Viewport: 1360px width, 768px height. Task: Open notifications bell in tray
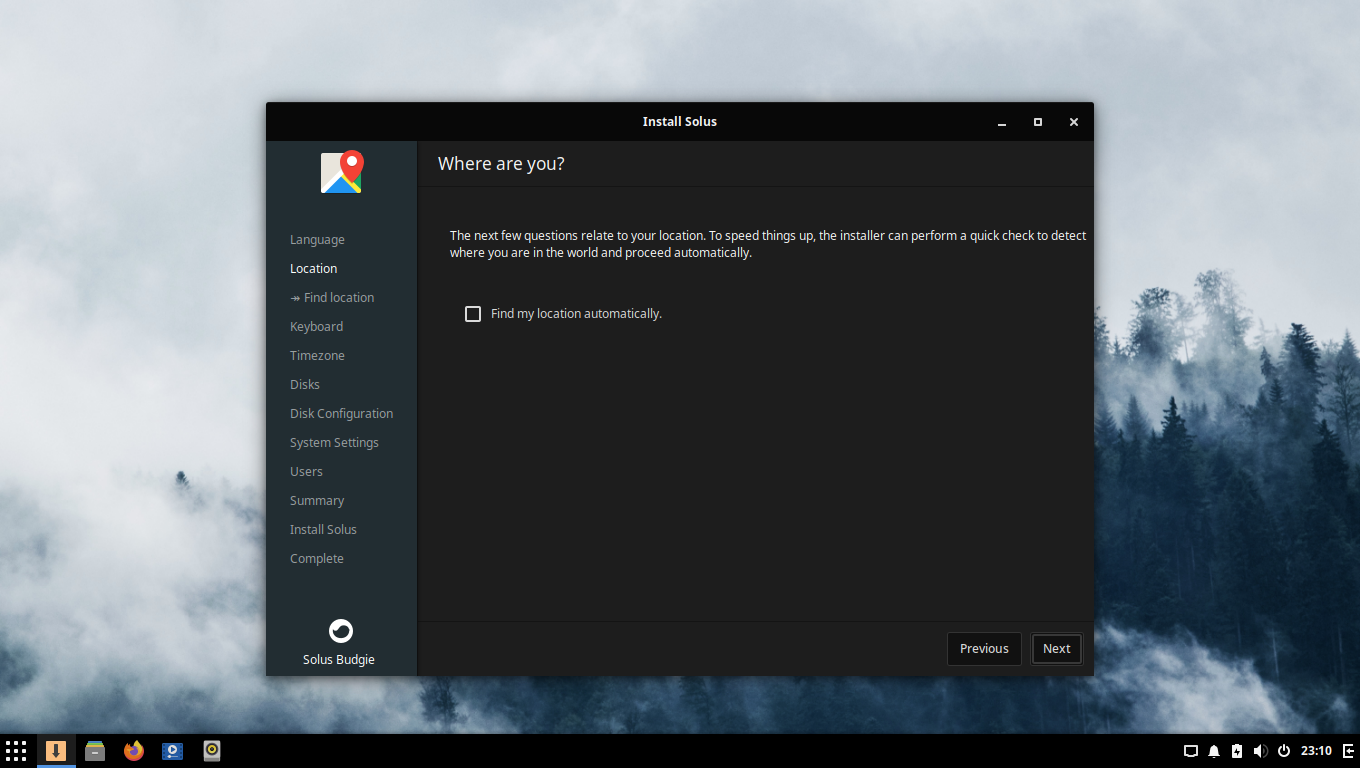click(1214, 751)
